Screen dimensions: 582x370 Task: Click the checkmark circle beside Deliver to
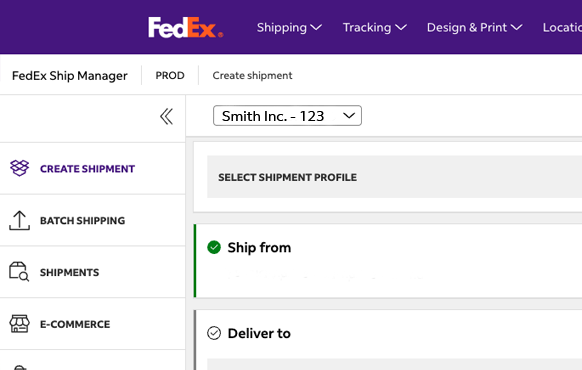click(x=214, y=333)
